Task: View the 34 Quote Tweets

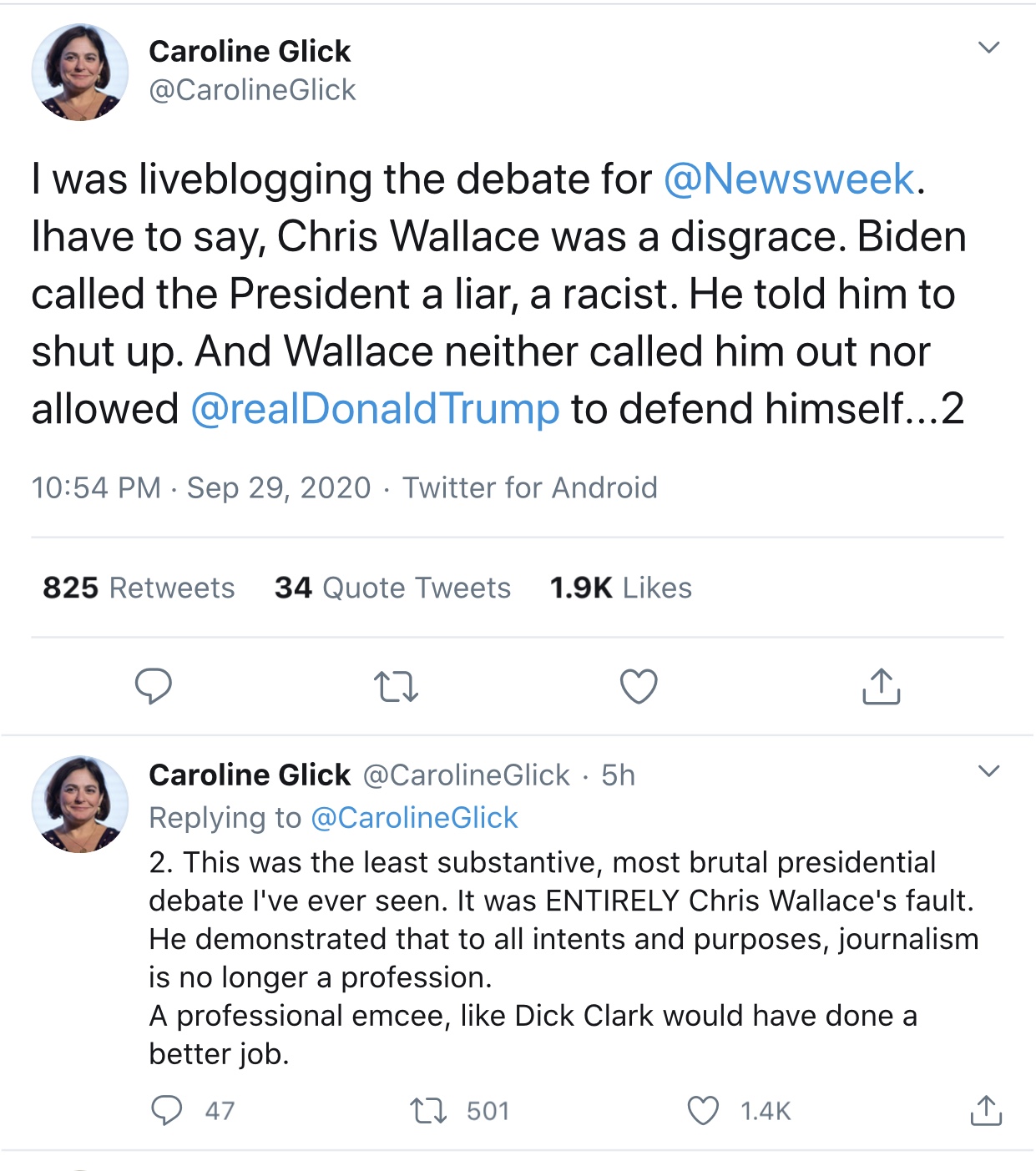Action: (392, 588)
